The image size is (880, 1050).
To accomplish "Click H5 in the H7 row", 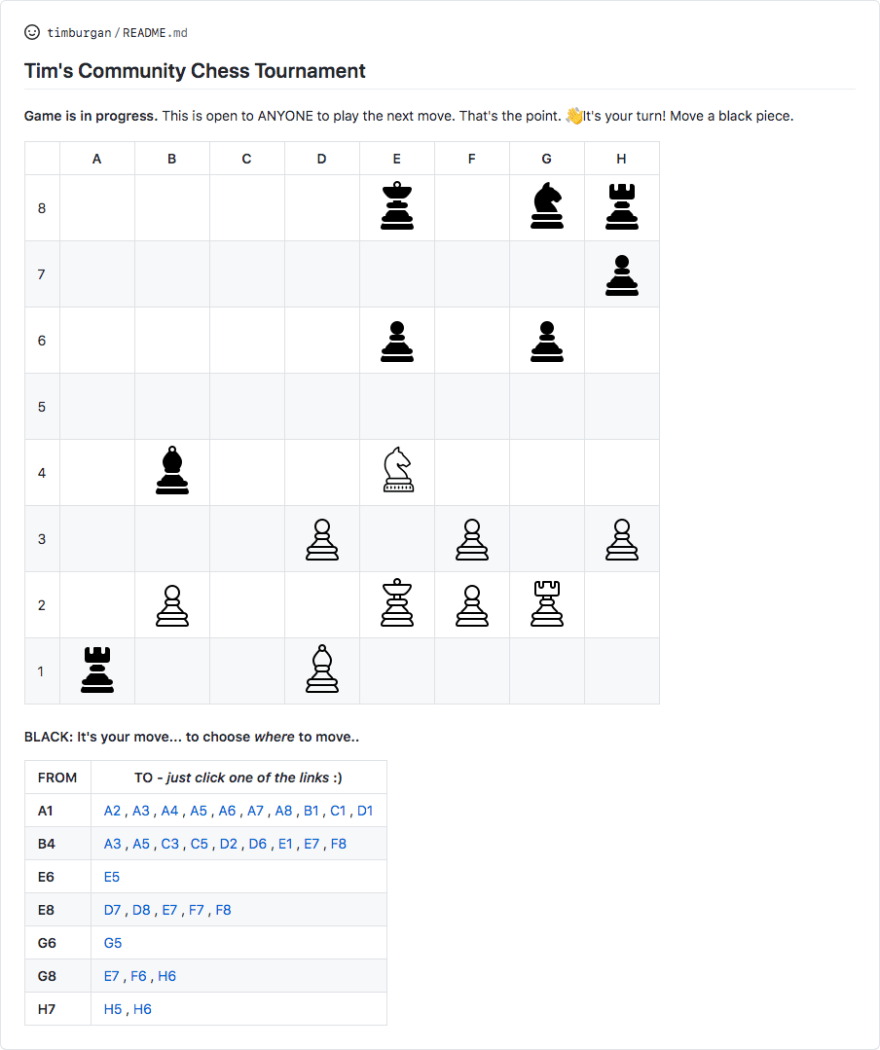I will pos(113,1009).
